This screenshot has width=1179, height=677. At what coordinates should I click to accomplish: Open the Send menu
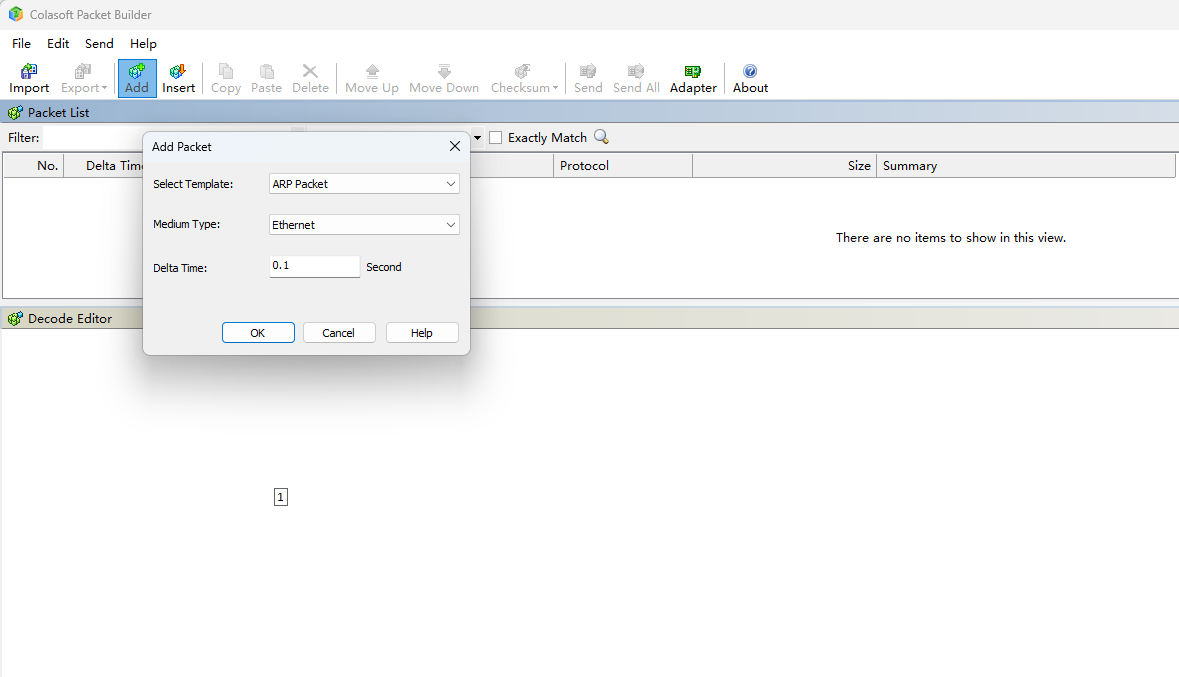coord(98,43)
